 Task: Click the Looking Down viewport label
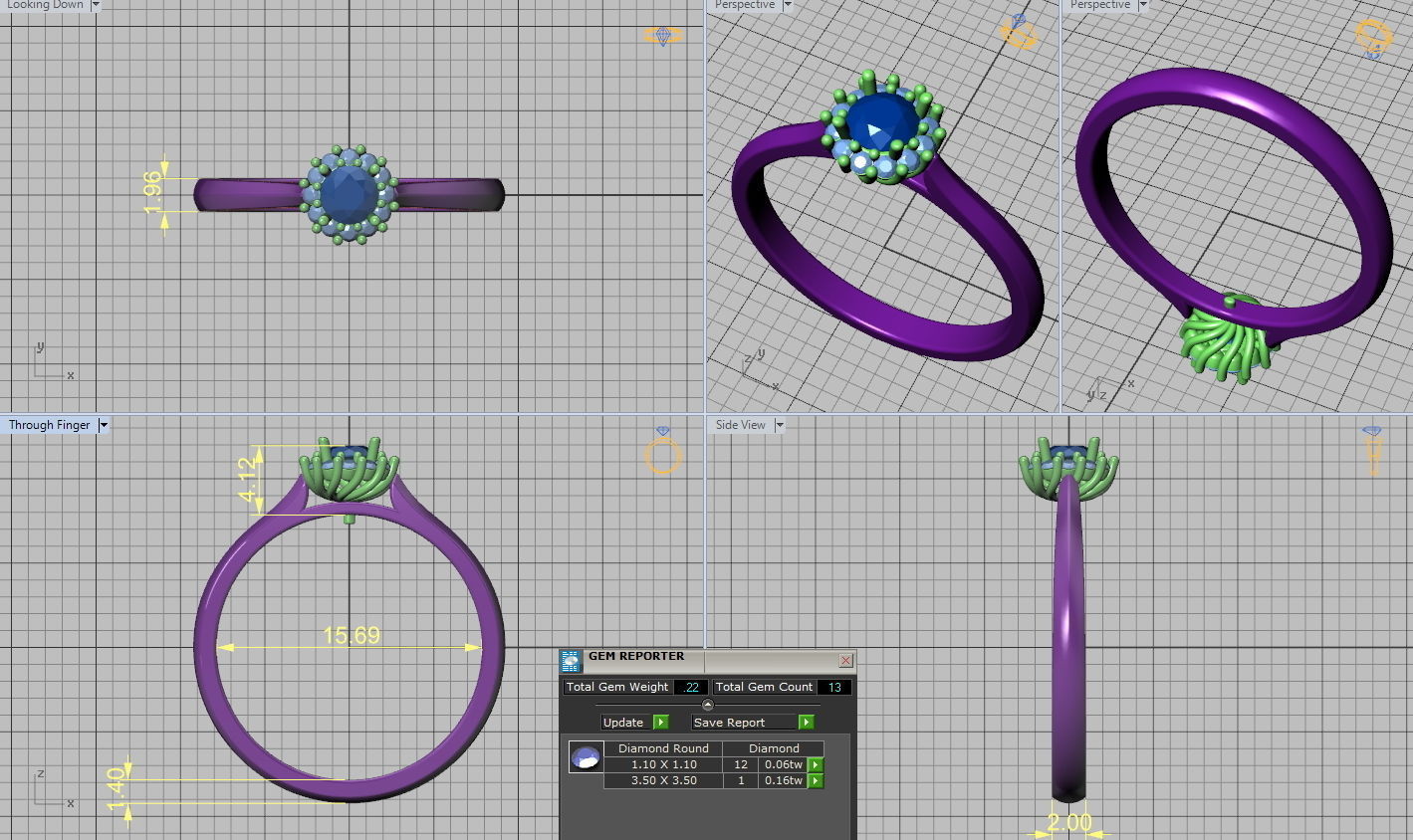pyautogui.click(x=45, y=5)
